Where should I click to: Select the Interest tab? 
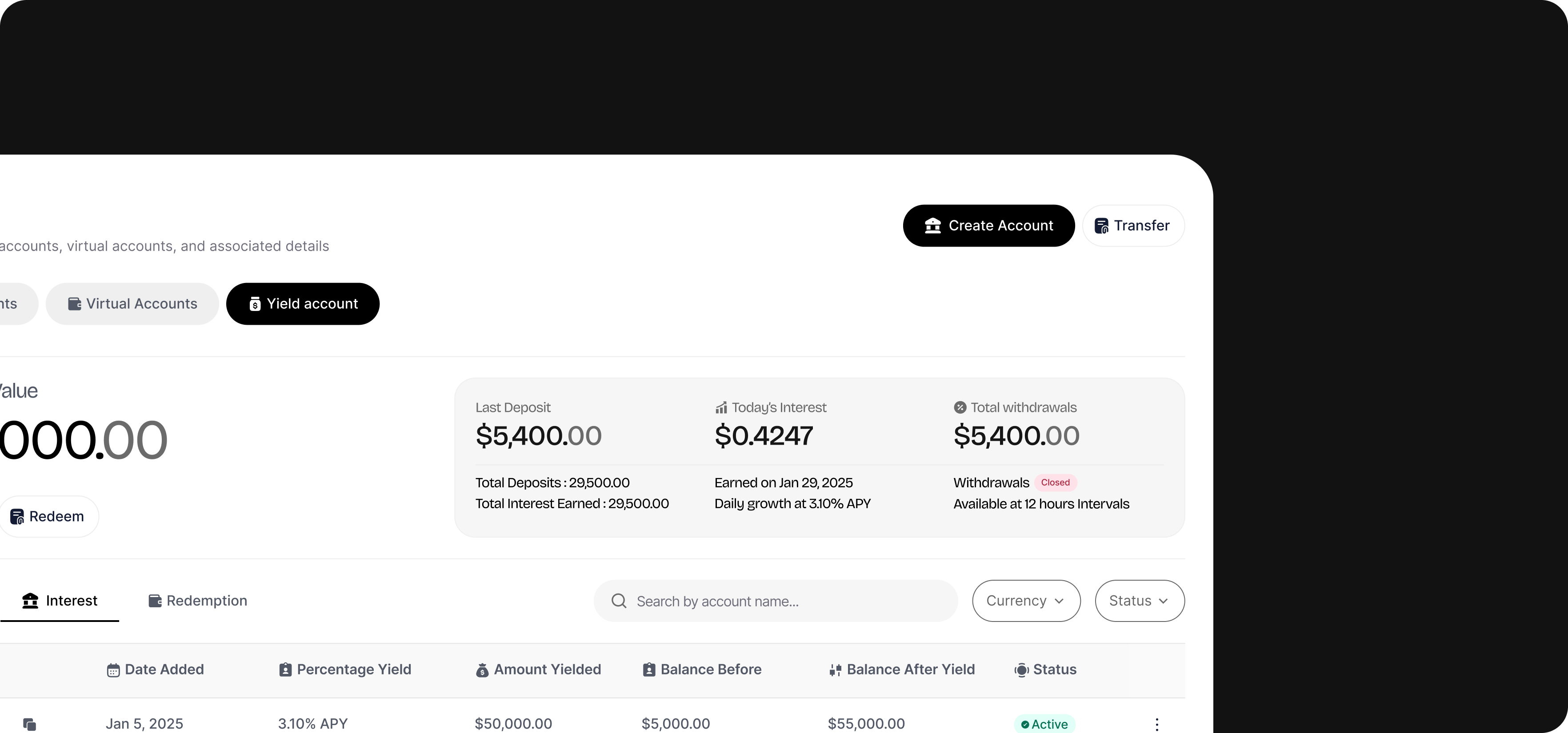pos(60,601)
